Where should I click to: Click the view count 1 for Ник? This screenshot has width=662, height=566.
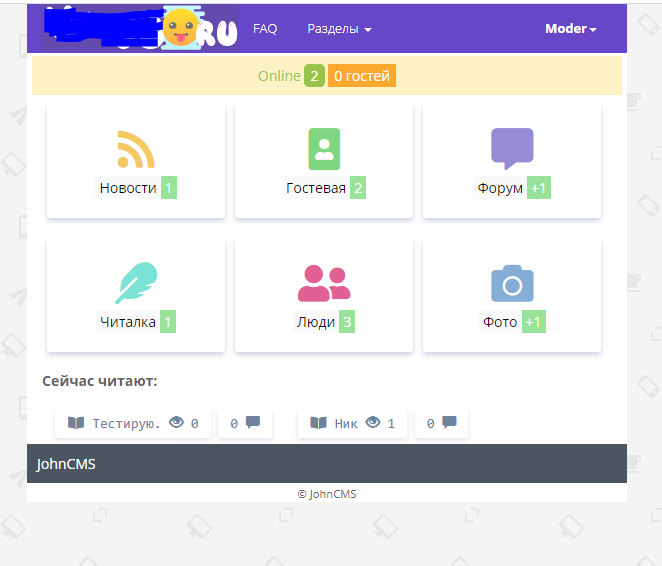tap(391, 423)
